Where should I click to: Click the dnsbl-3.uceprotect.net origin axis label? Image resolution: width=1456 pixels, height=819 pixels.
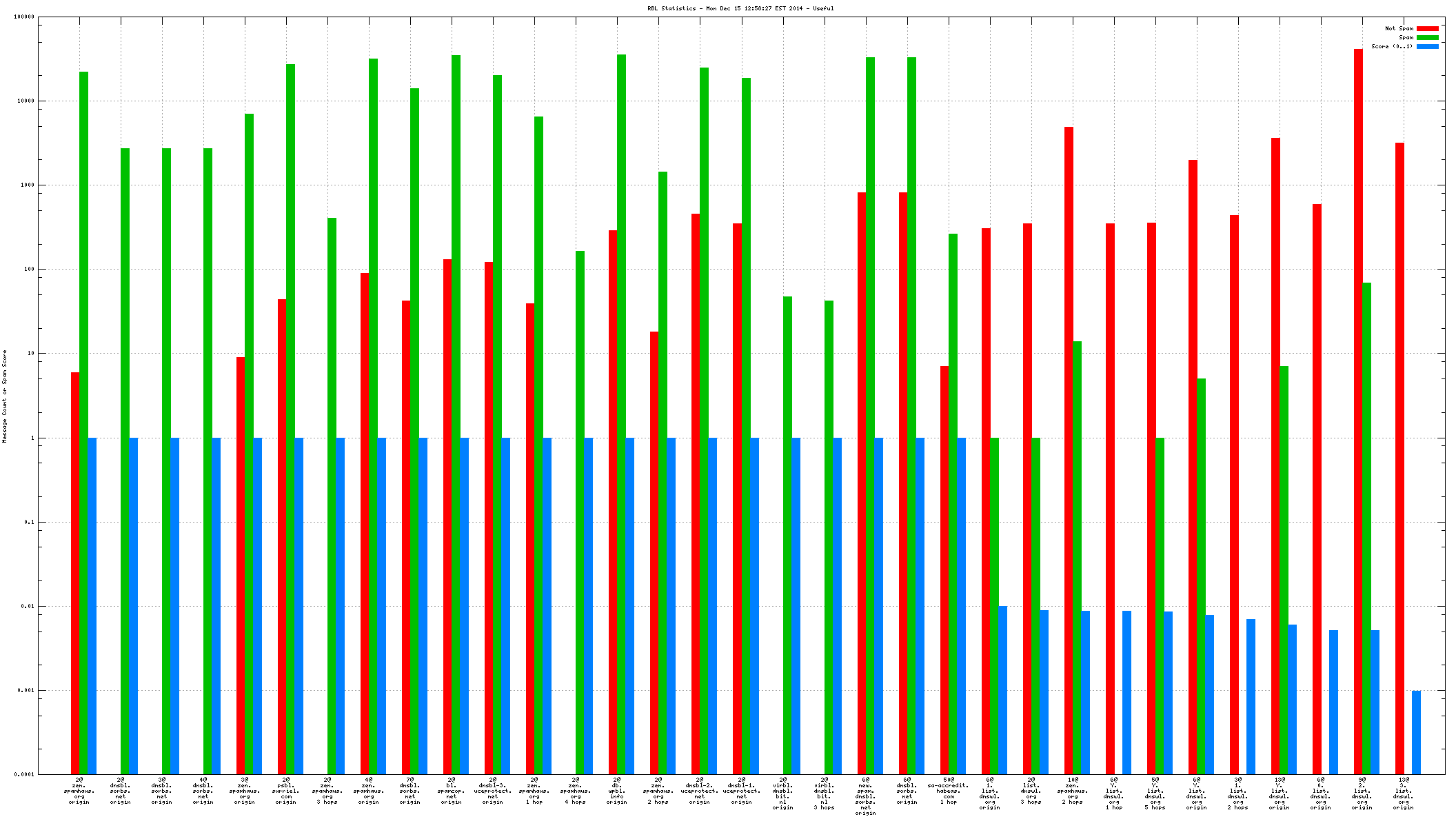493,791
